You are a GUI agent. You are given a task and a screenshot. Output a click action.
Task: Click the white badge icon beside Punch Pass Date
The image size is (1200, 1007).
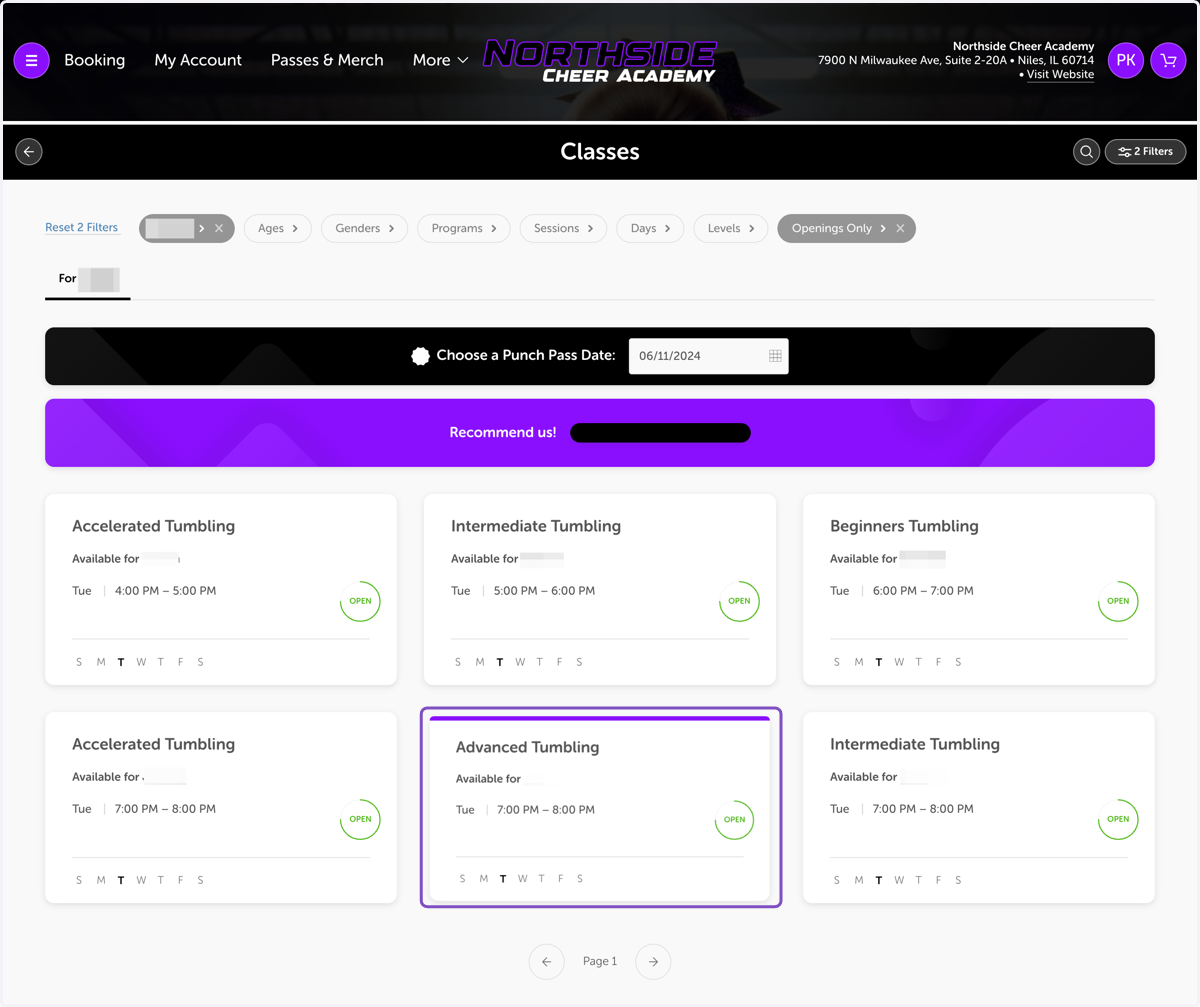point(421,356)
